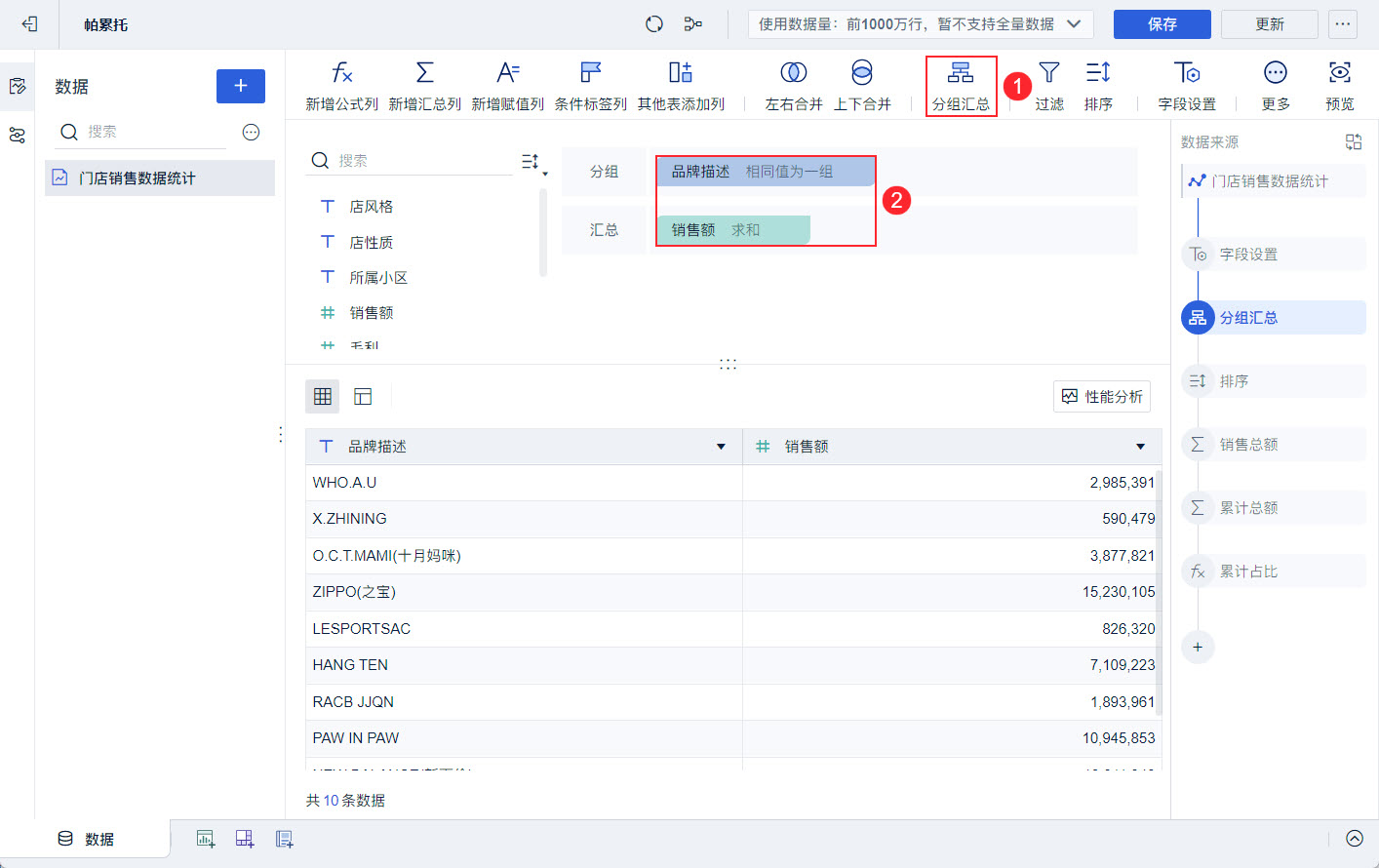Open 更多 toolbar menu

(1276, 86)
